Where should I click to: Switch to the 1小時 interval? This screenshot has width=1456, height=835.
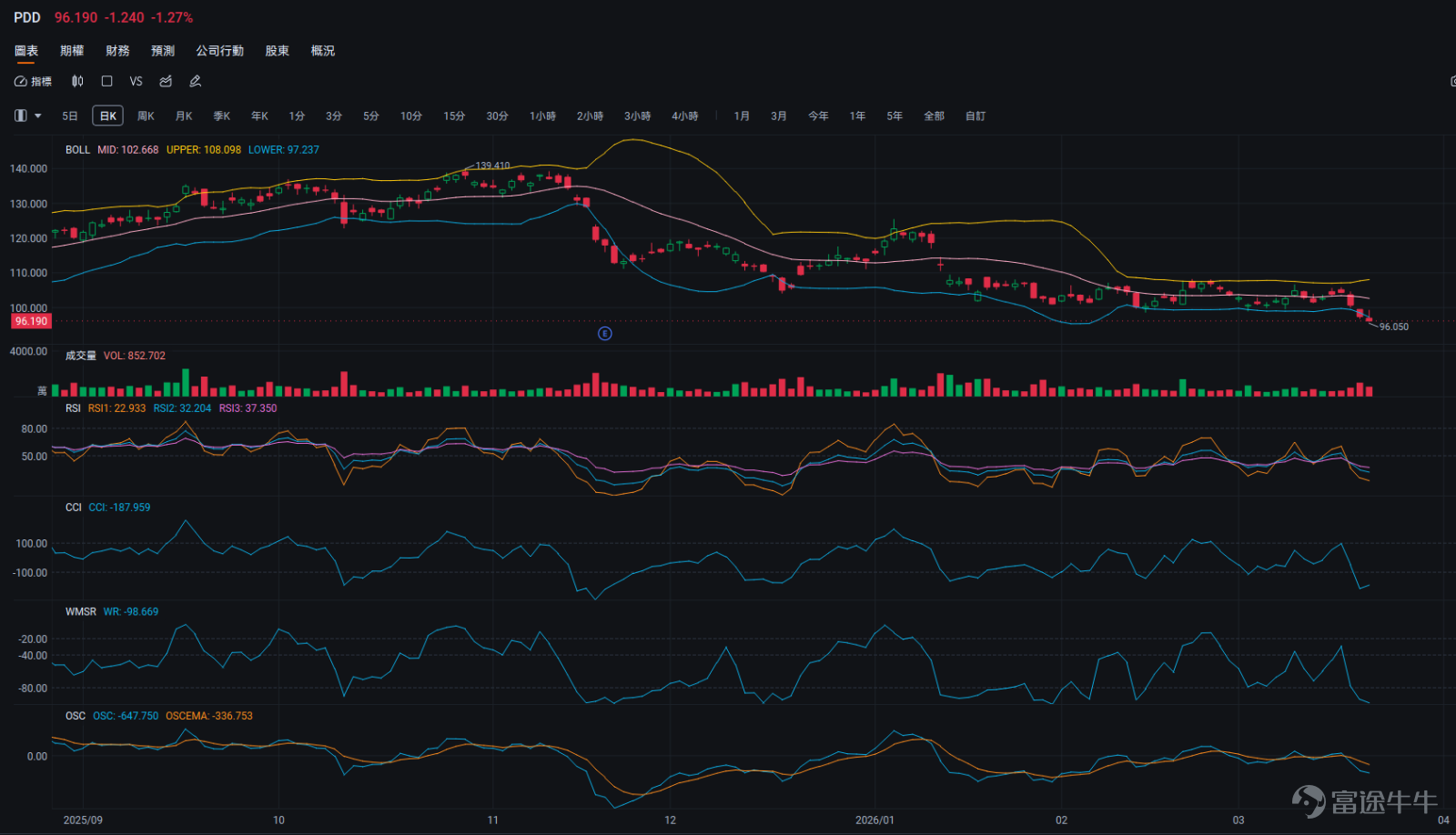[542, 116]
